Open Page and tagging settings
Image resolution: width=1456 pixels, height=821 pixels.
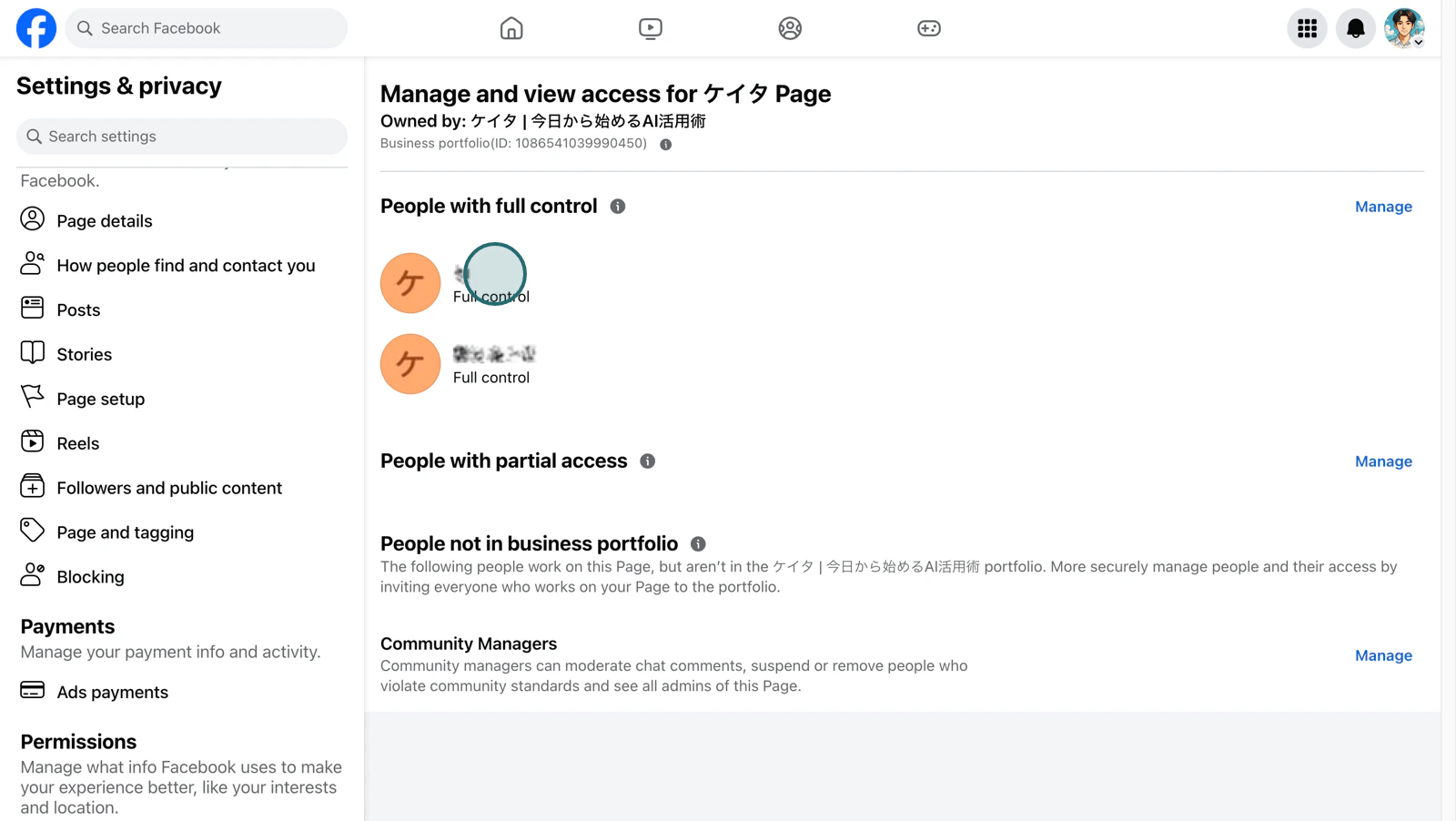click(126, 533)
